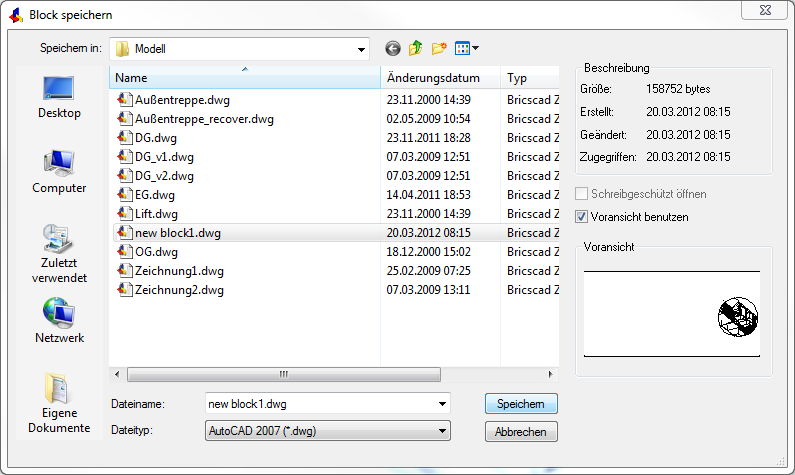Screen dimensions: 795x475
Task: Click date 23.11.2011 18:28
Action: [x=428, y=138]
